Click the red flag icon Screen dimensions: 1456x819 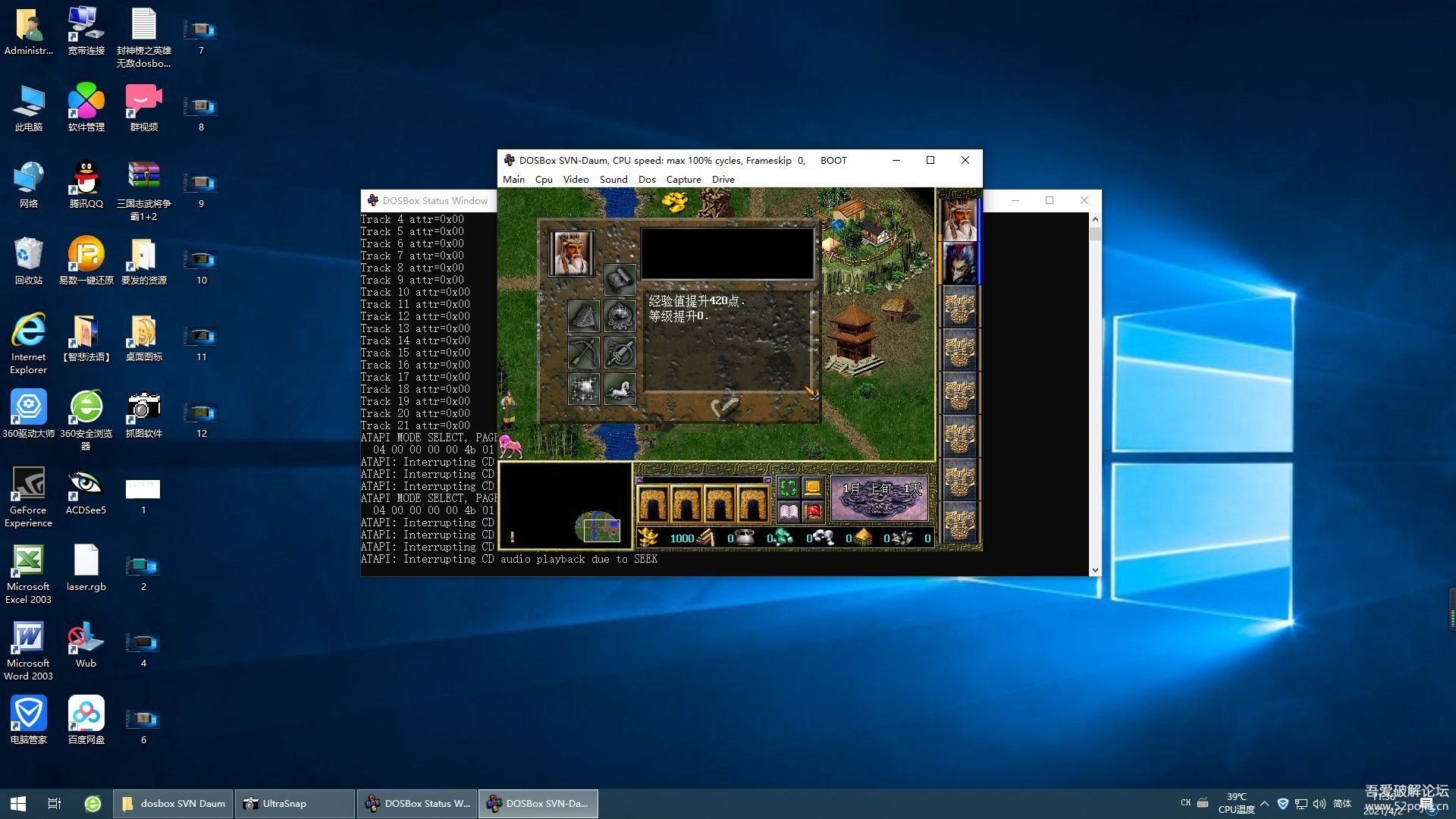click(812, 512)
